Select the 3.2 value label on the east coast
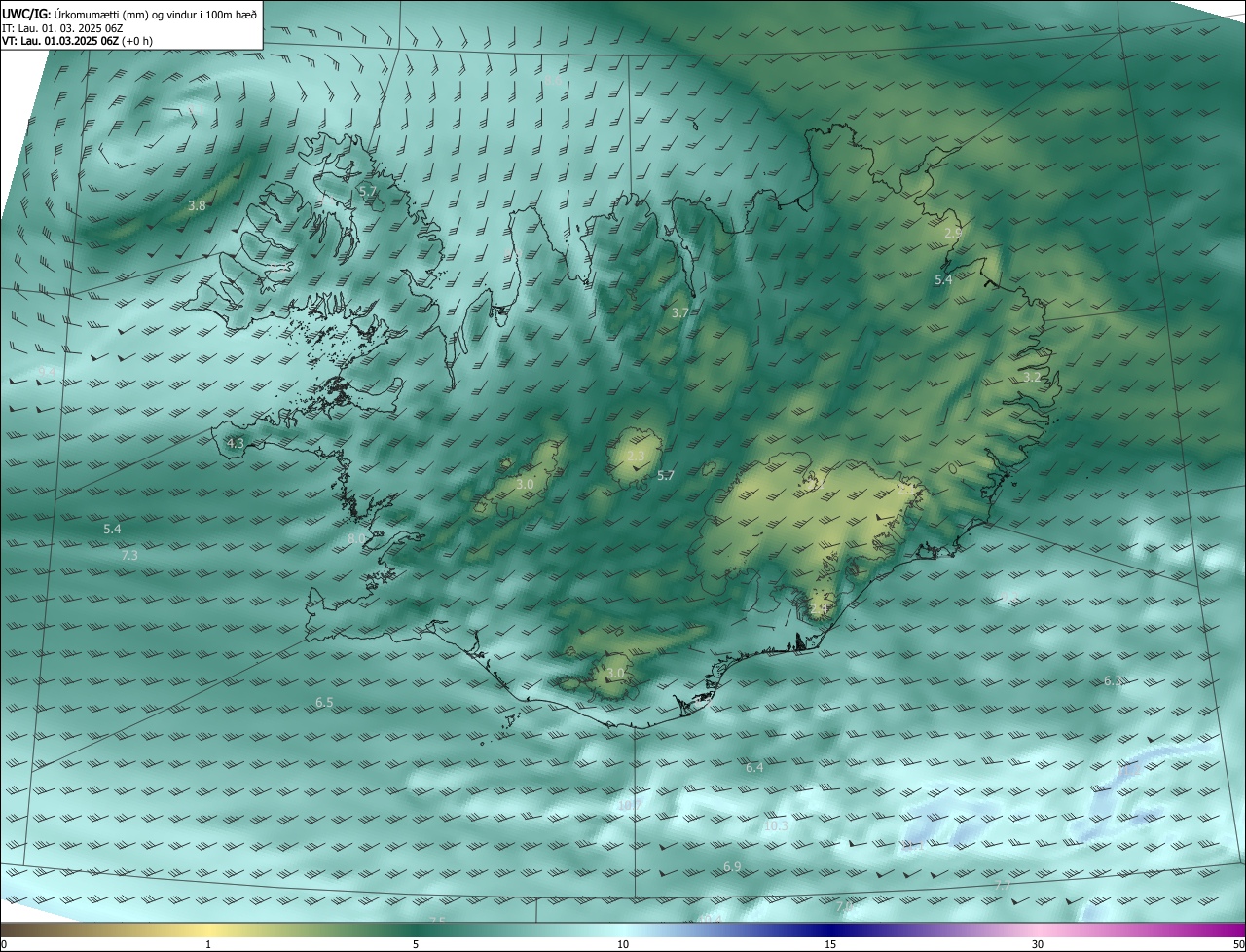Screen dimensions: 1246x952 click(x=1032, y=377)
